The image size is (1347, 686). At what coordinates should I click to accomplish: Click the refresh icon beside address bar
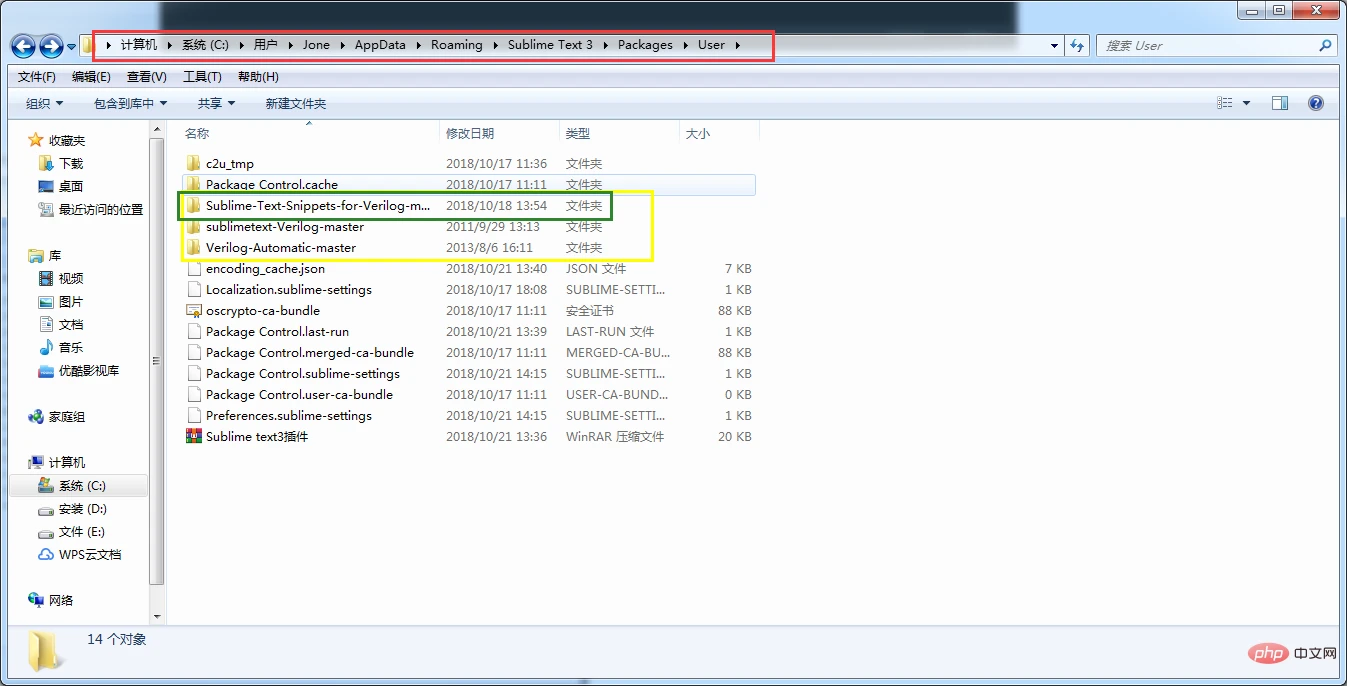1077,45
